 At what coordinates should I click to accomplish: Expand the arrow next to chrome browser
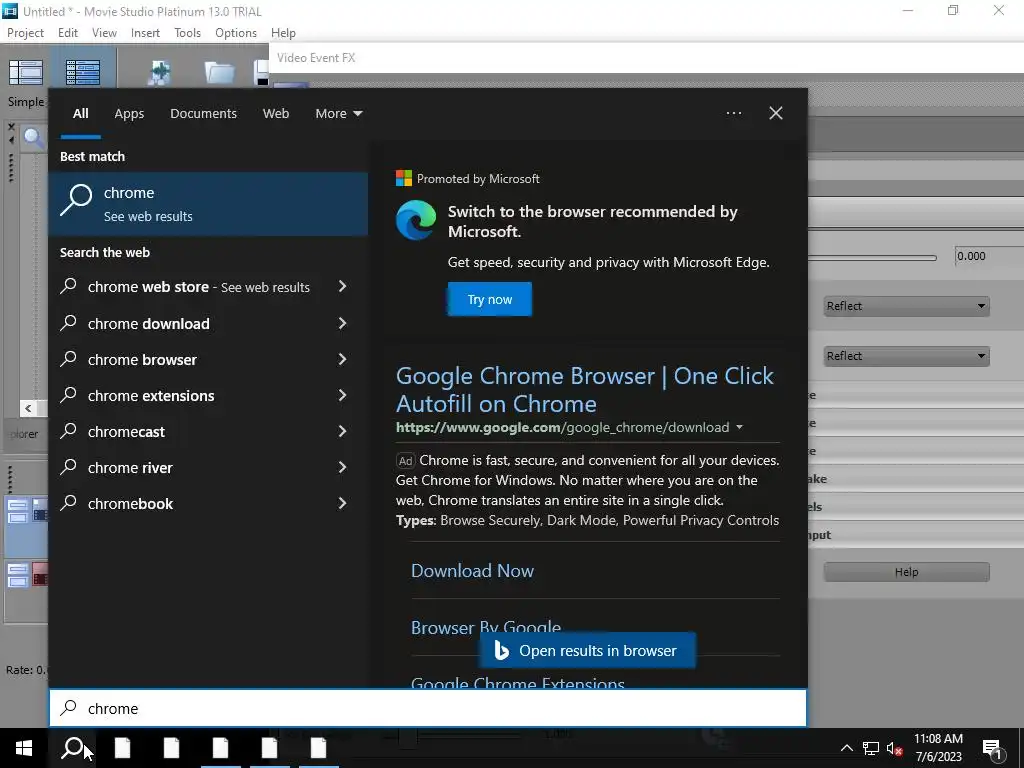pyautogui.click(x=342, y=359)
